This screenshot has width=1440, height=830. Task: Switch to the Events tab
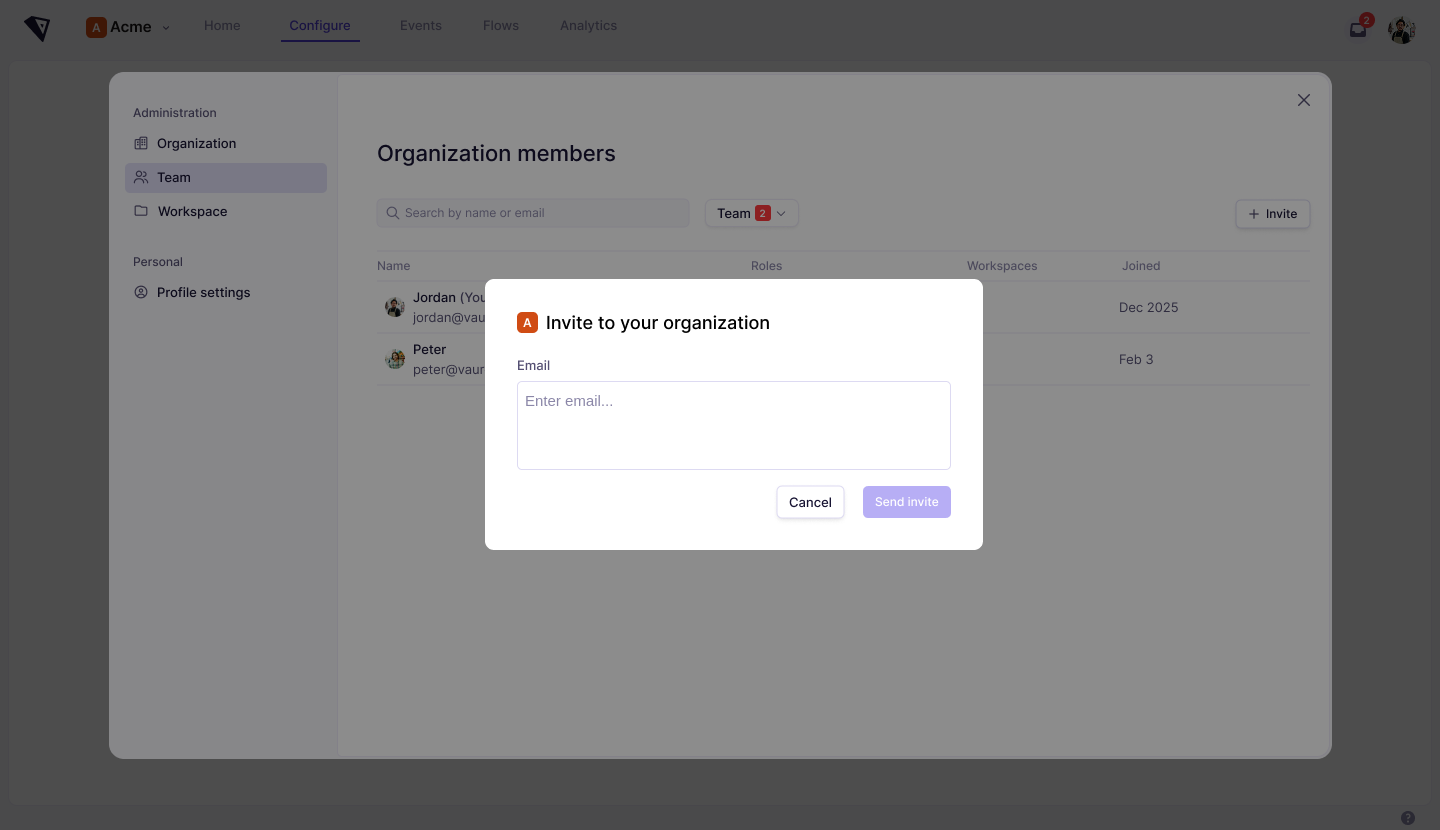[x=421, y=25]
